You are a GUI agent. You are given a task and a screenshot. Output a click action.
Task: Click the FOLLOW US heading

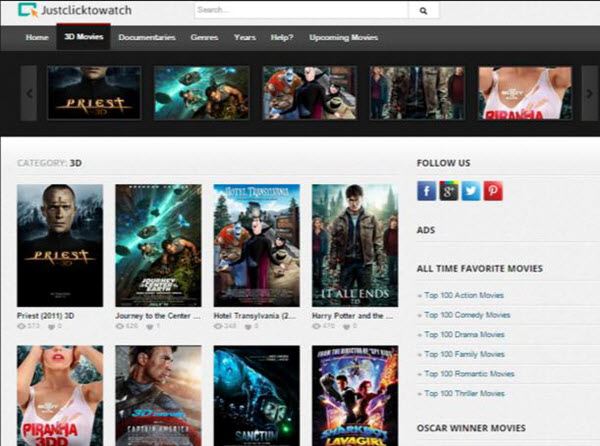[x=443, y=163]
